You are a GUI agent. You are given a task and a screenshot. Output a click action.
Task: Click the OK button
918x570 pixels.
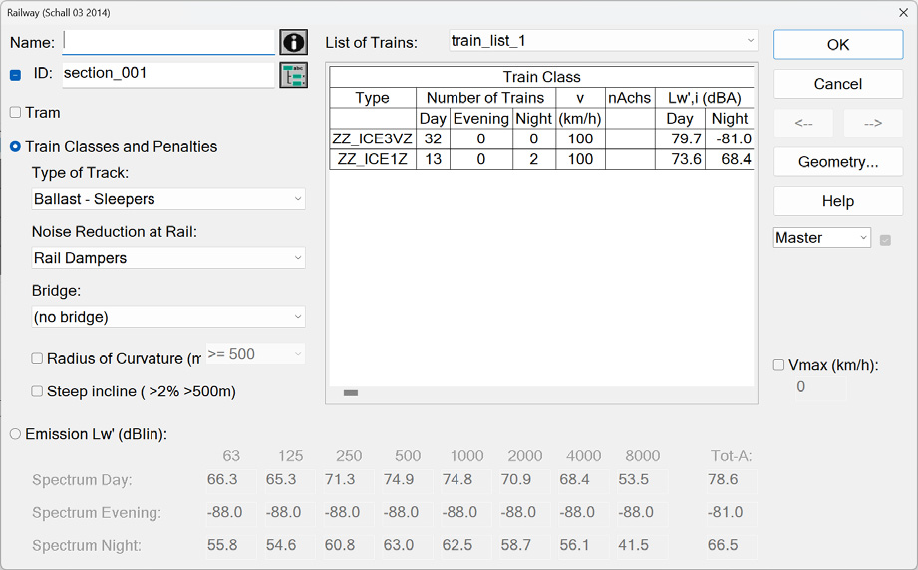838,44
